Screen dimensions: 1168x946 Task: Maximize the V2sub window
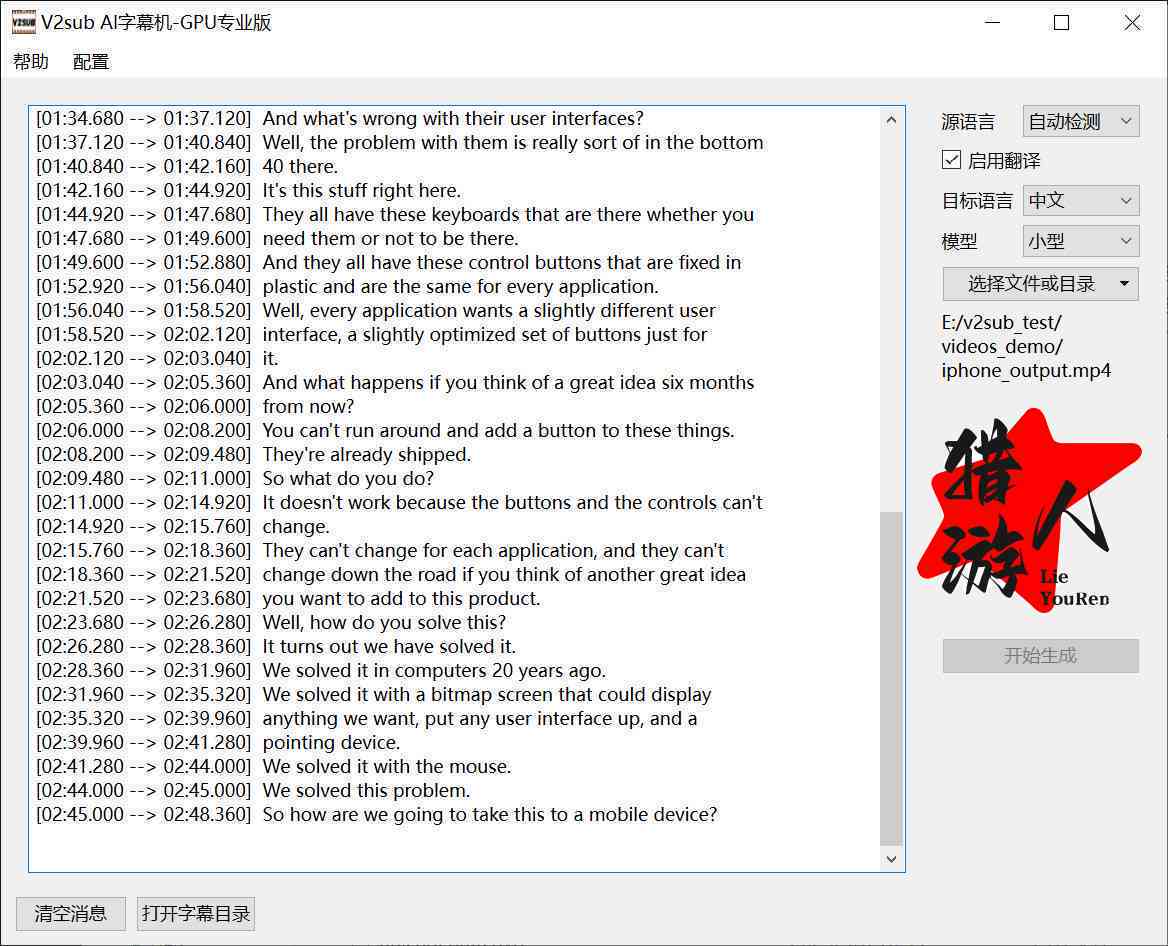[x=1061, y=22]
